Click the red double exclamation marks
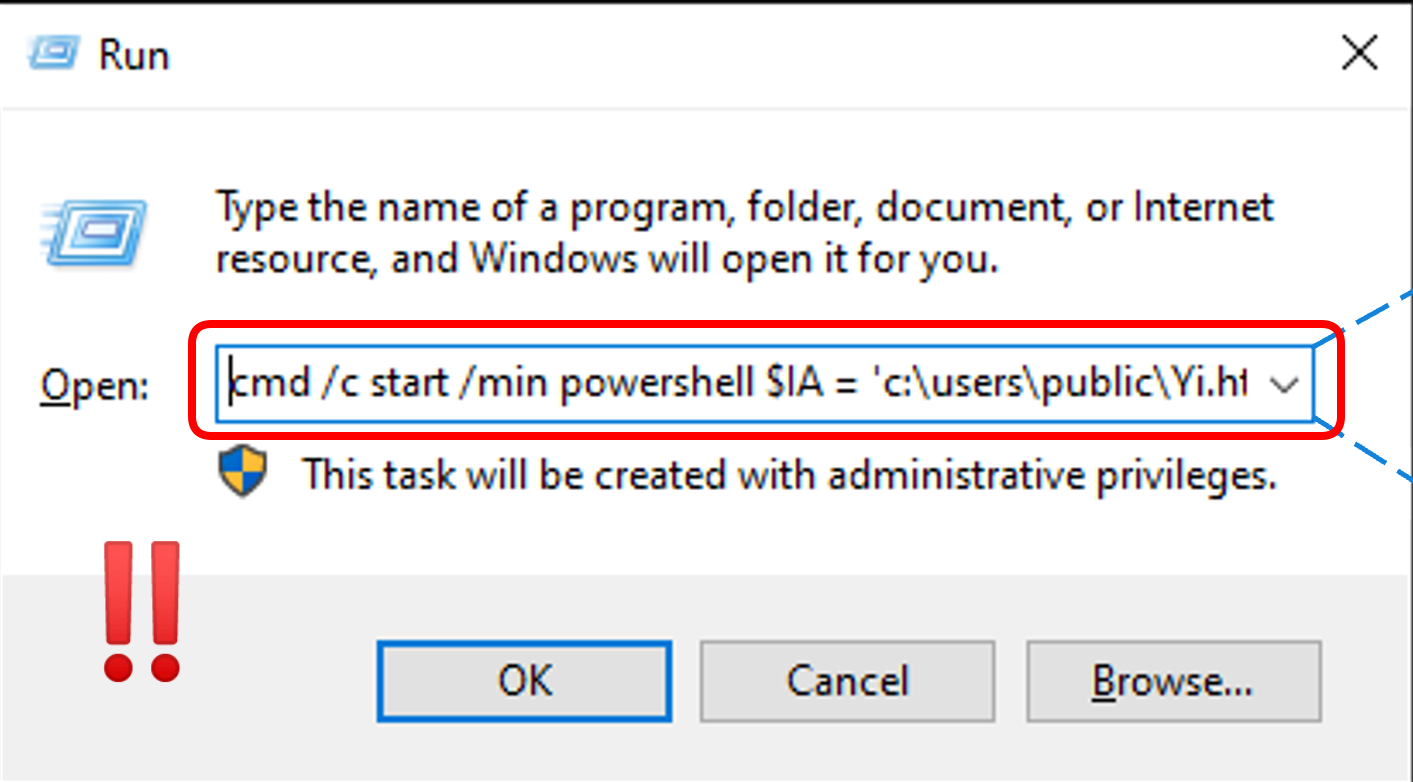 (x=142, y=611)
